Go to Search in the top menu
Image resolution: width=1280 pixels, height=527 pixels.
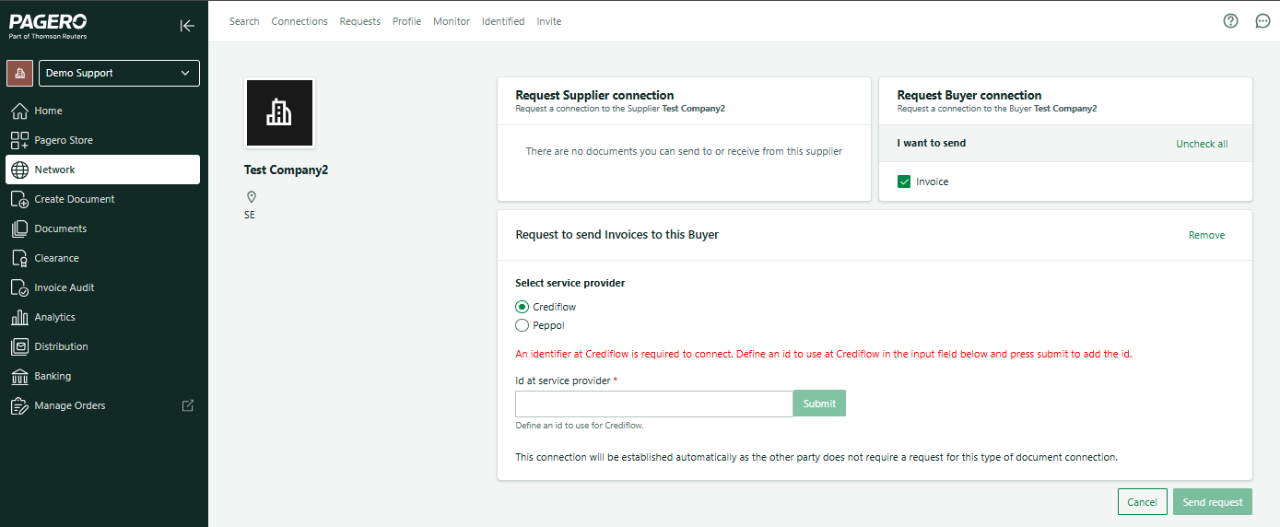(x=244, y=21)
